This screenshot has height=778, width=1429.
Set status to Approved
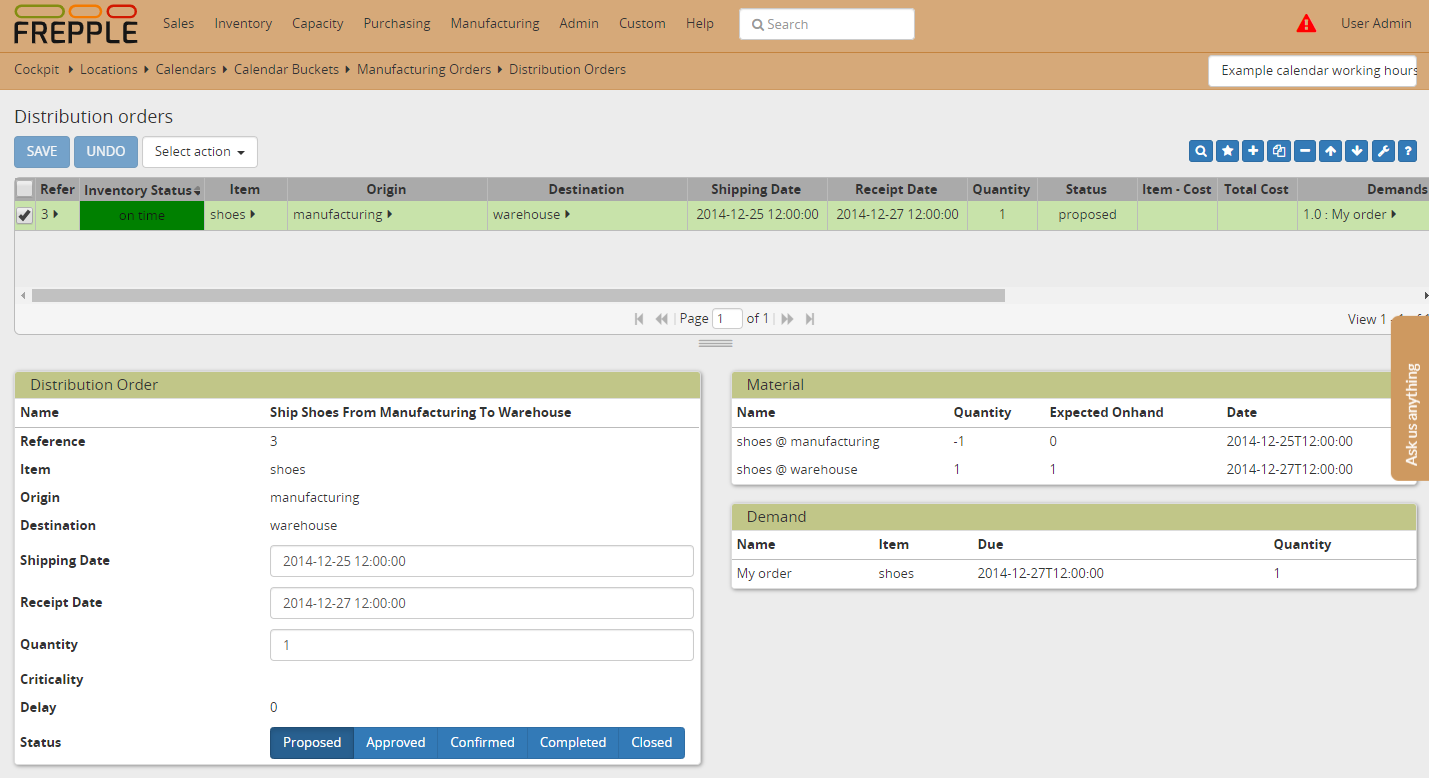[x=395, y=743]
